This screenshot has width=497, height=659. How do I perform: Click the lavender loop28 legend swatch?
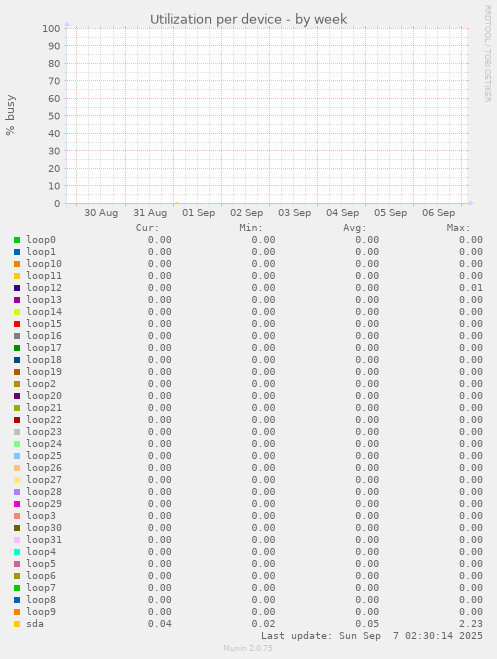[17, 492]
